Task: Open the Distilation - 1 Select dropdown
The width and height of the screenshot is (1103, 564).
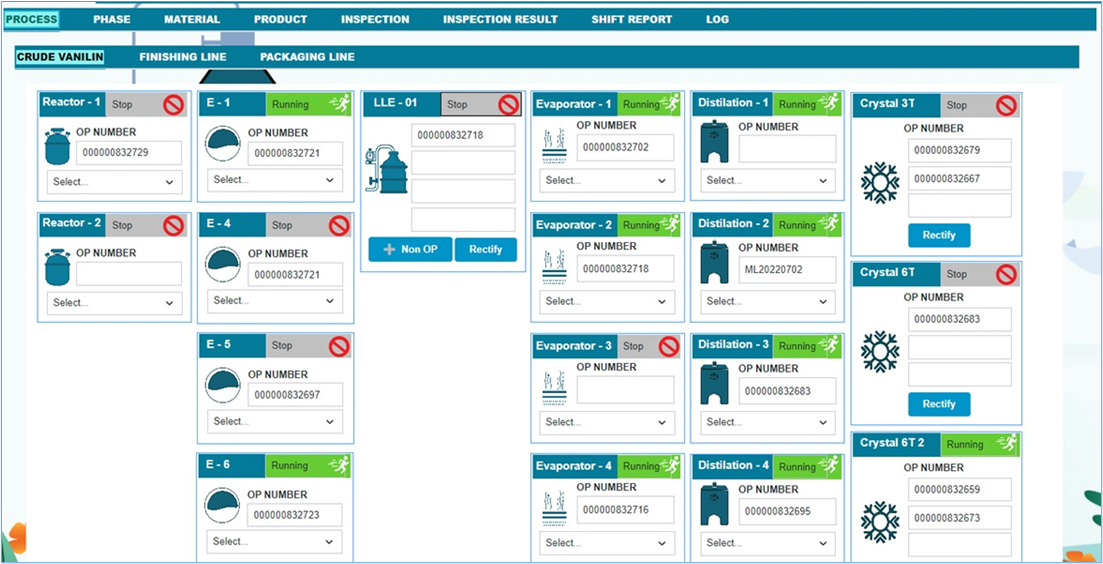Action: click(768, 181)
